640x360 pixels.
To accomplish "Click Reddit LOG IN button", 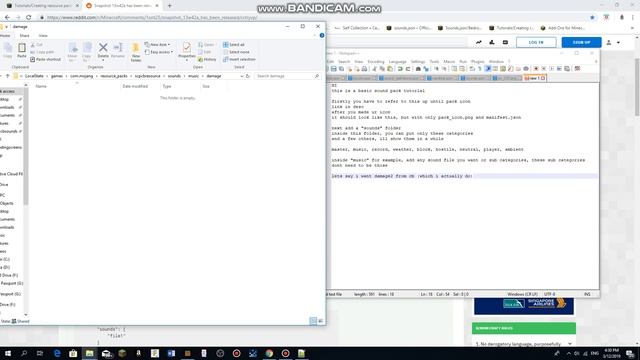I will coord(536,42).
